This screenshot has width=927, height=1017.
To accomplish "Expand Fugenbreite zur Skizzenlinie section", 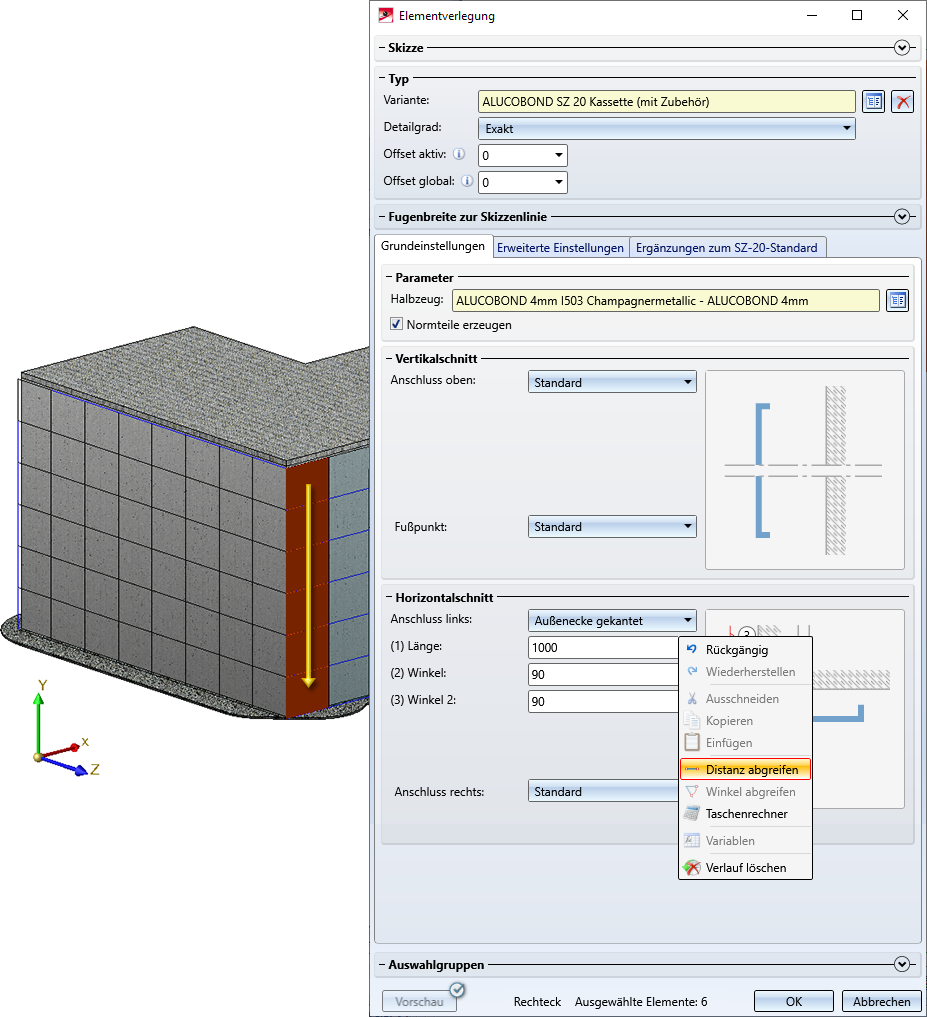I will pyautogui.click(x=903, y=216).
